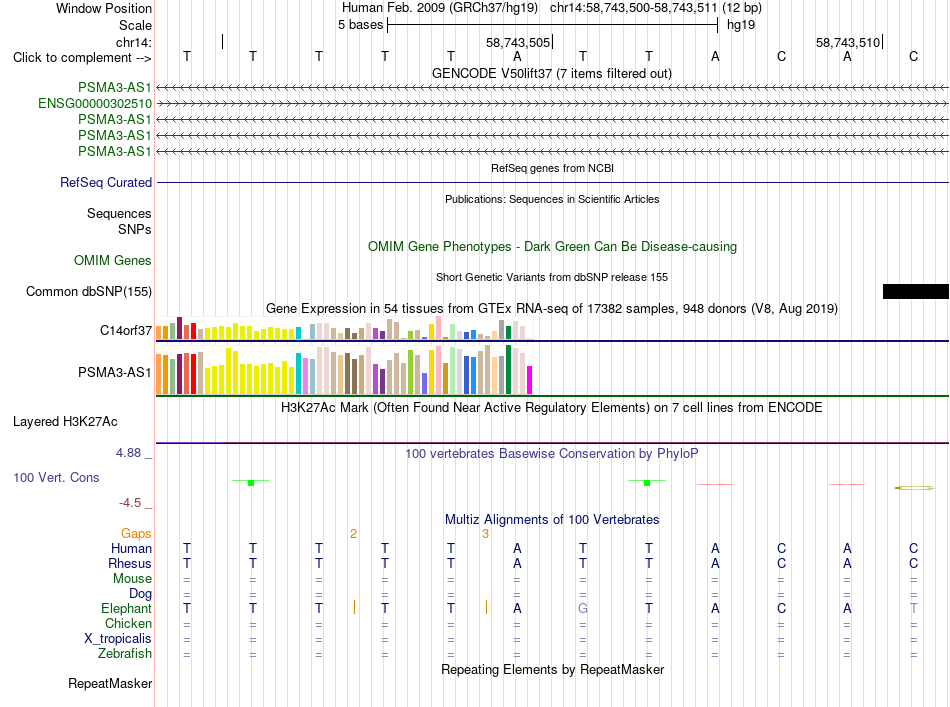Viewport: 950px width, 707px height.
Task: Open 'OMIM Gene Phenotypes' track title
Action: [x=552, y=247]
